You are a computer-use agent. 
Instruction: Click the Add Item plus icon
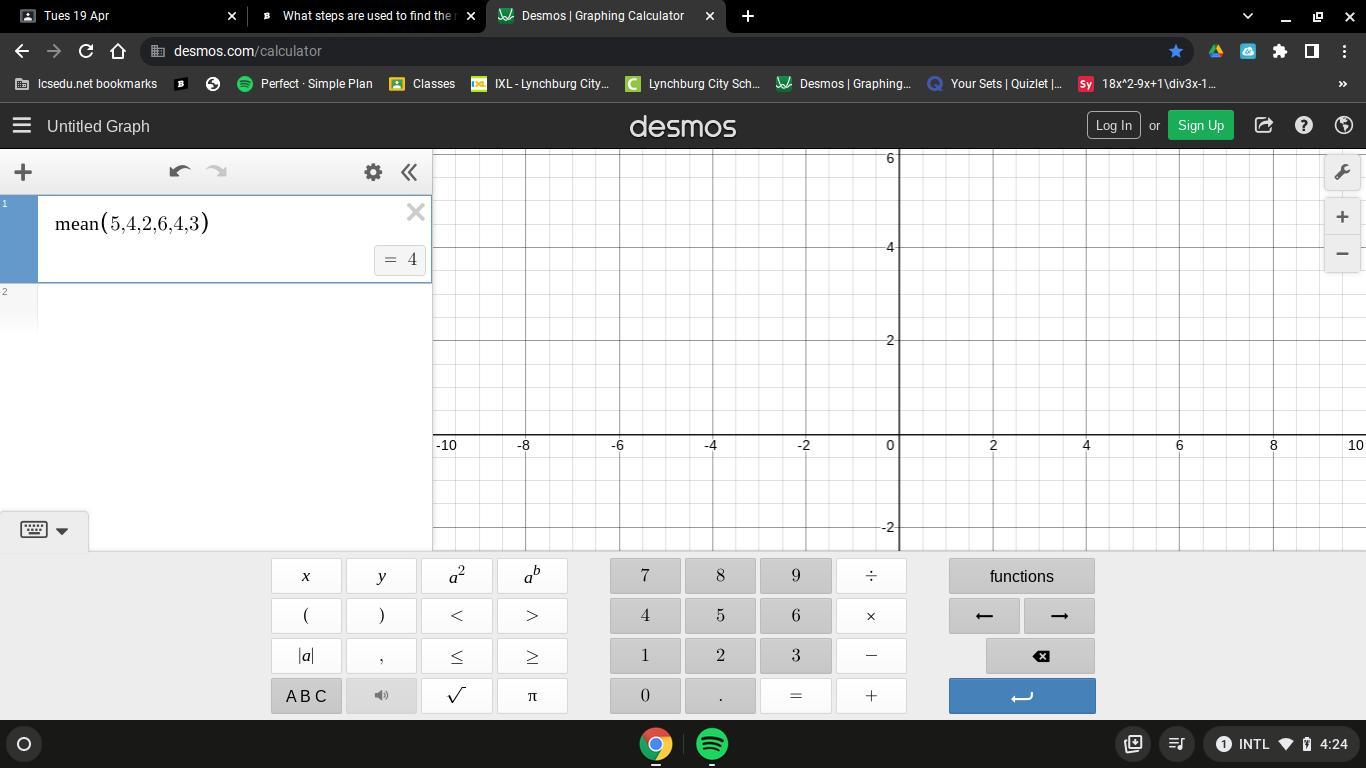click(23, 172)
